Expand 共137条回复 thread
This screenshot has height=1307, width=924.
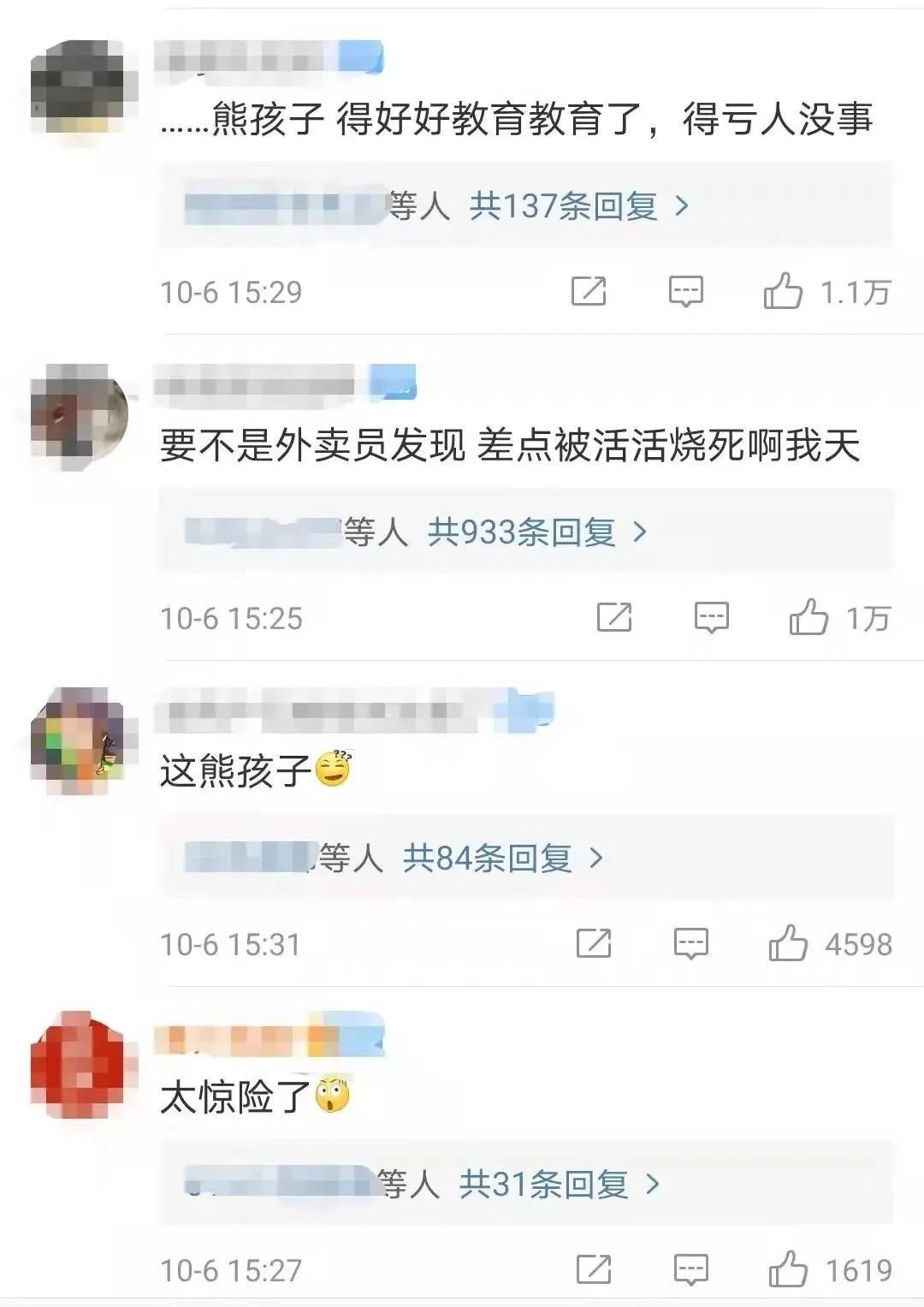point(579,206)
